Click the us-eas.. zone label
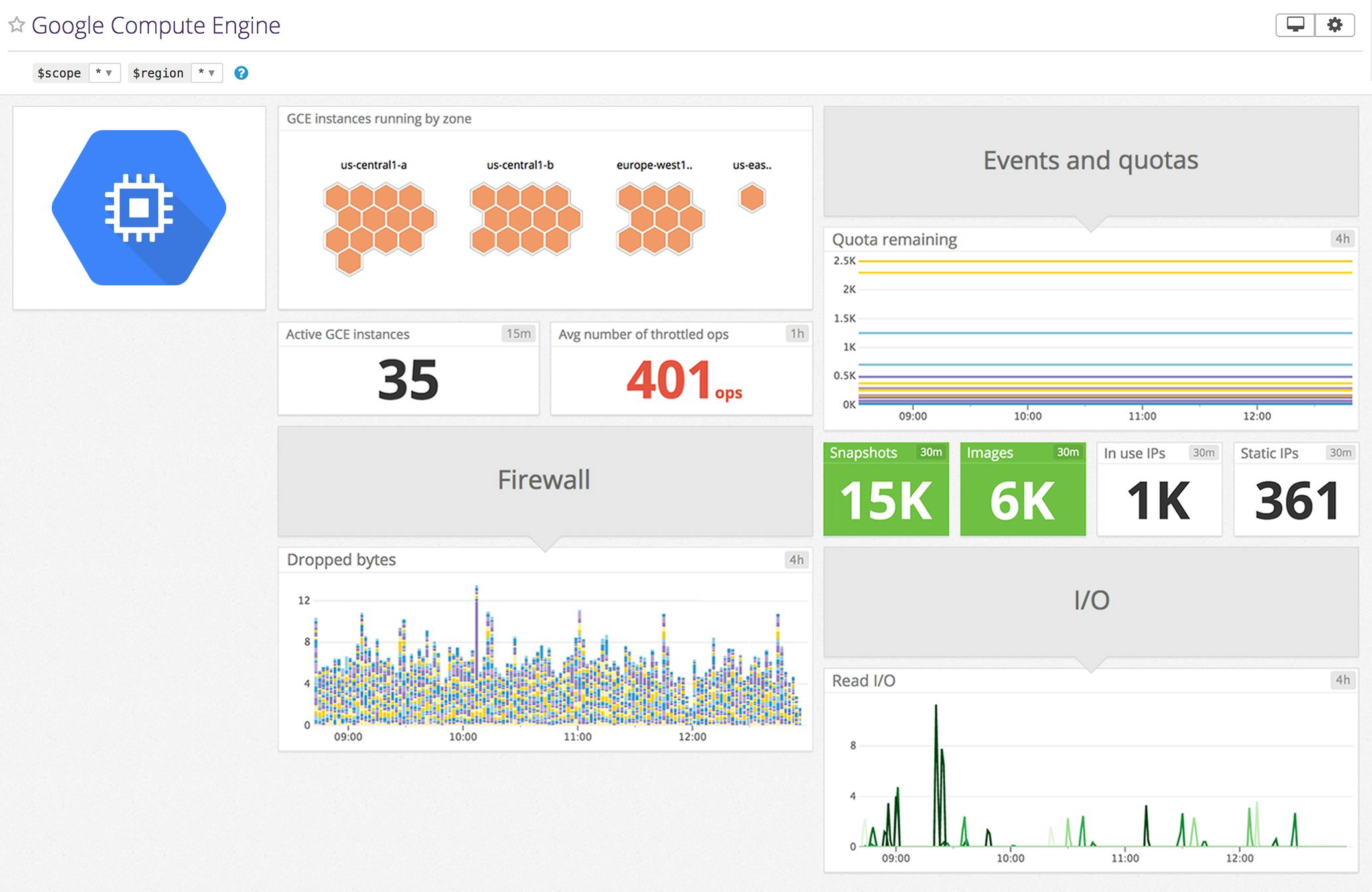 click(x=752, y=165)
